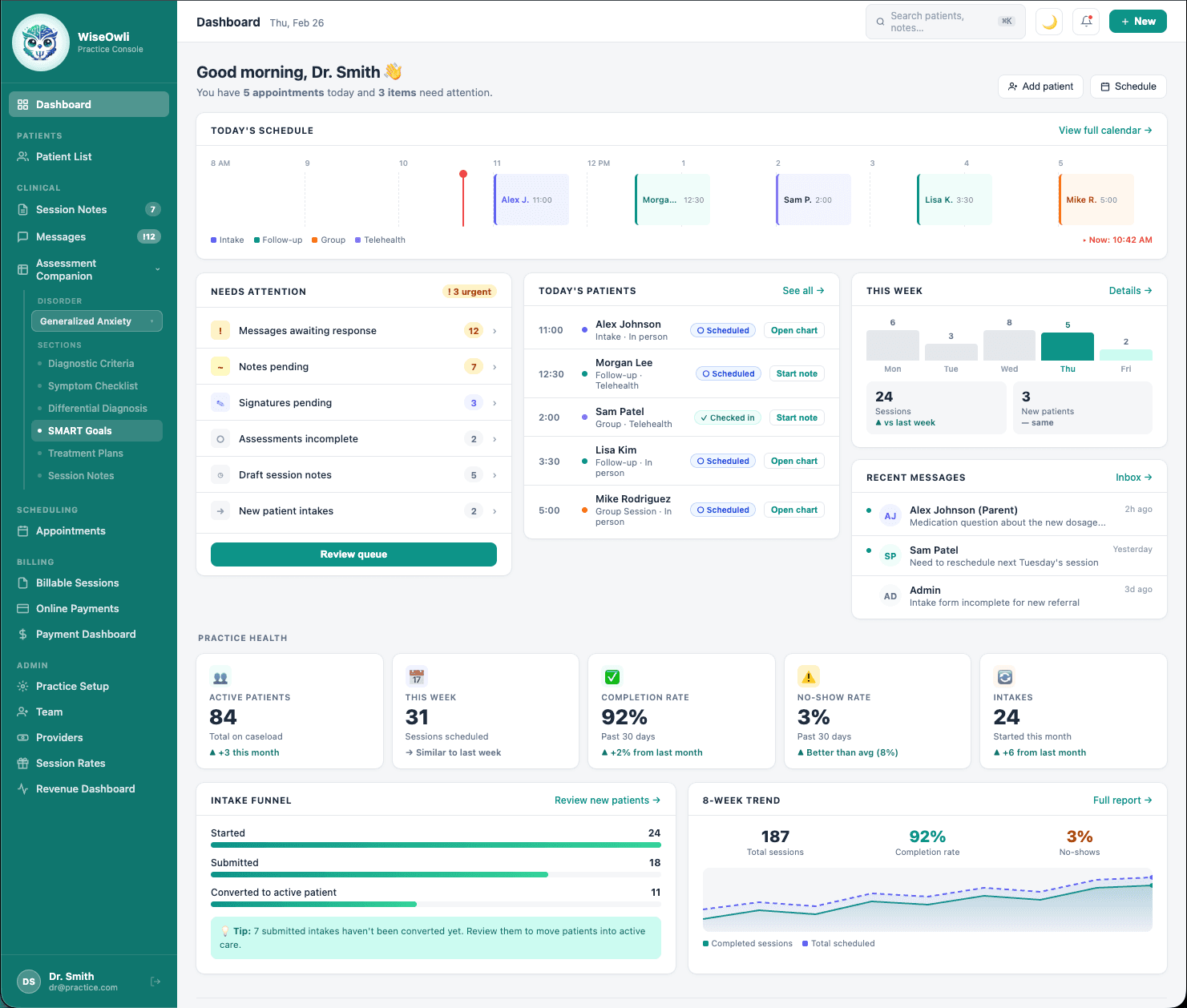This screenshot has height=1008, width=1187.
Task: Toggle Sam Patel's Checked in status
Action: [x=727, y=417]
